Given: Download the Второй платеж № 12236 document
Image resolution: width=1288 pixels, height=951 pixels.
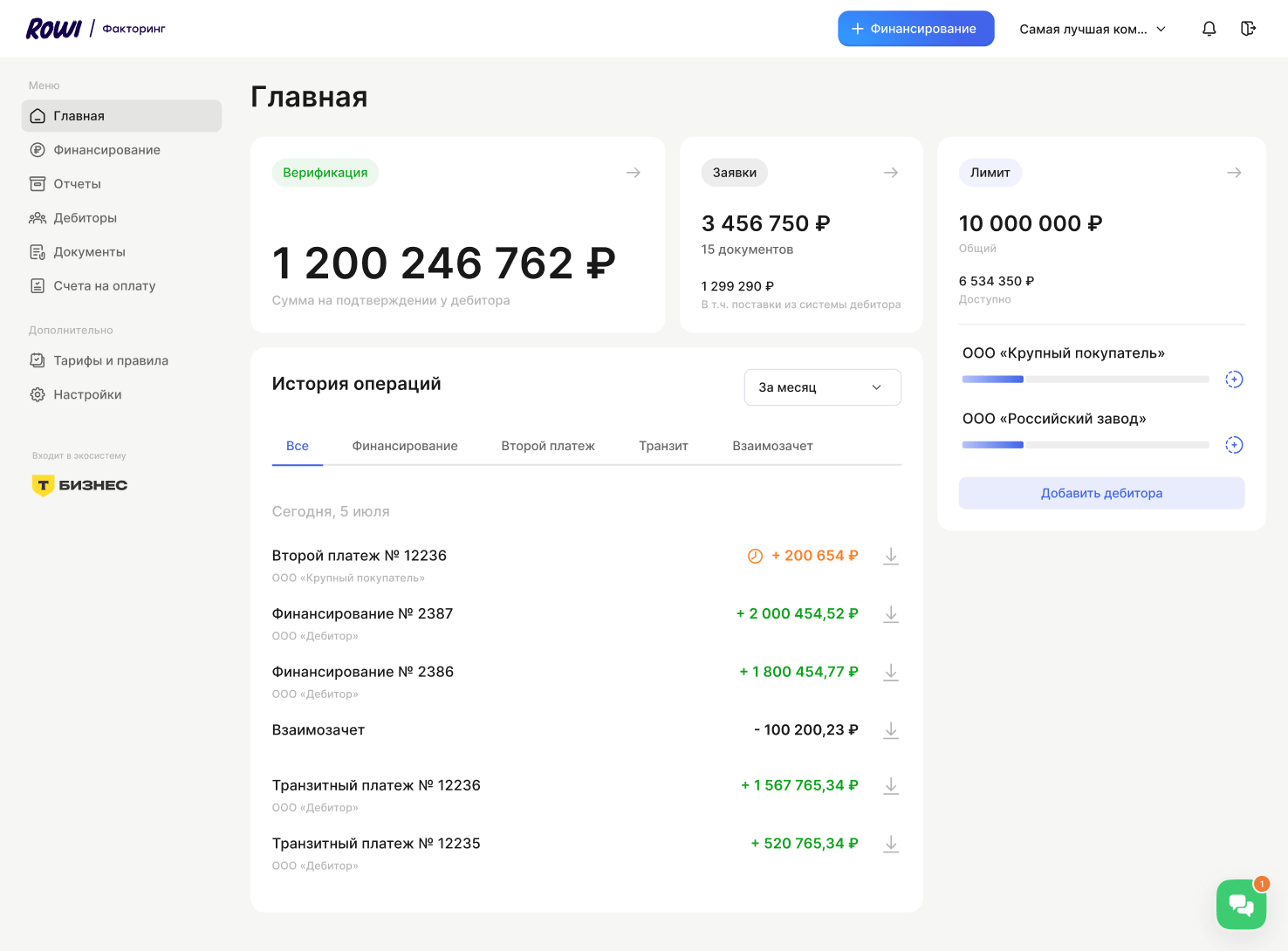Looking at the screenshot, I should (x=890, y=556).
